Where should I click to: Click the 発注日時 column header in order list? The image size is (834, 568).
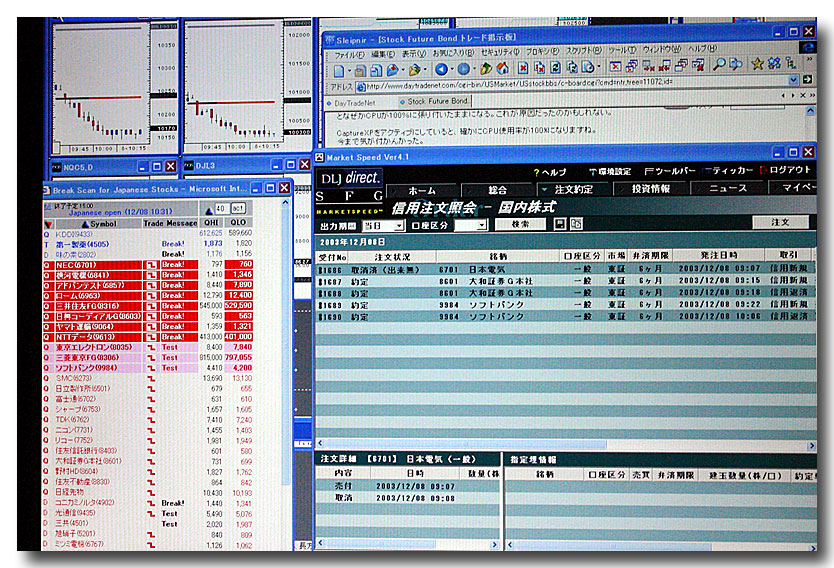pos(719,255)
